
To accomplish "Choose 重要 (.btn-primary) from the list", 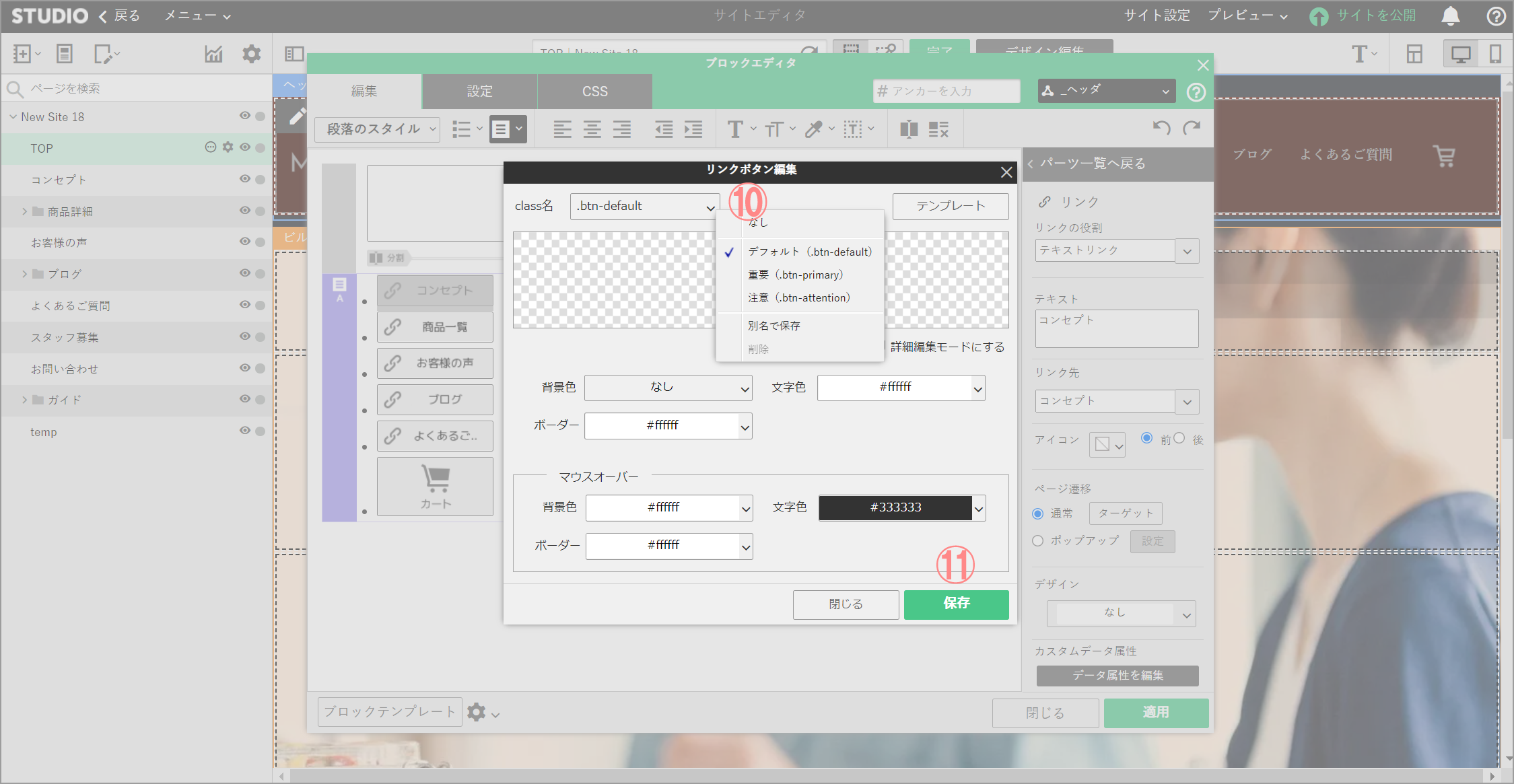I will [x=795, y=275].
